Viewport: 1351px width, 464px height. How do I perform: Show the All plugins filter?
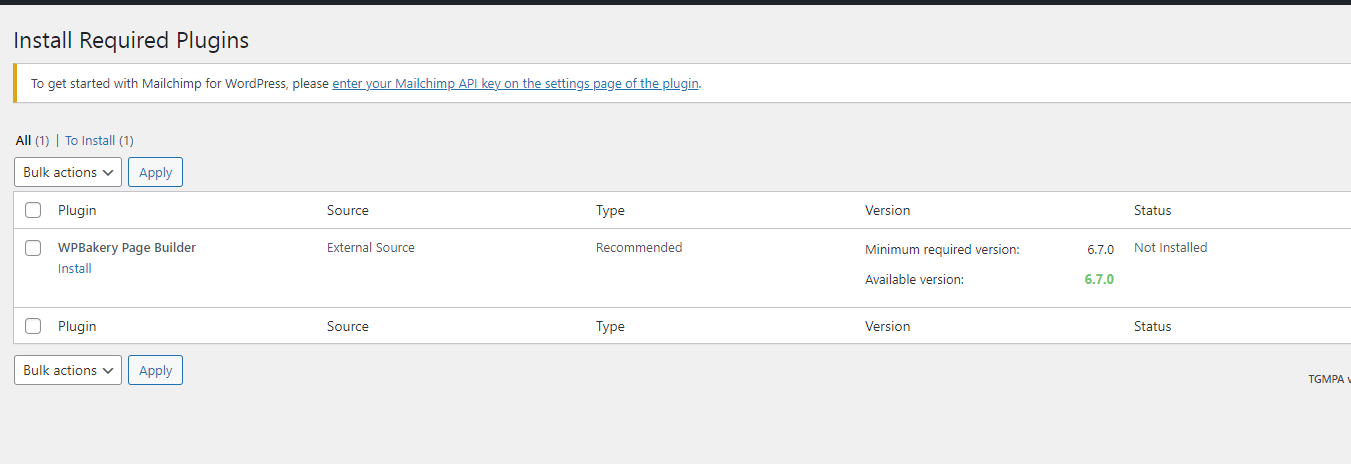click(23, 141)
